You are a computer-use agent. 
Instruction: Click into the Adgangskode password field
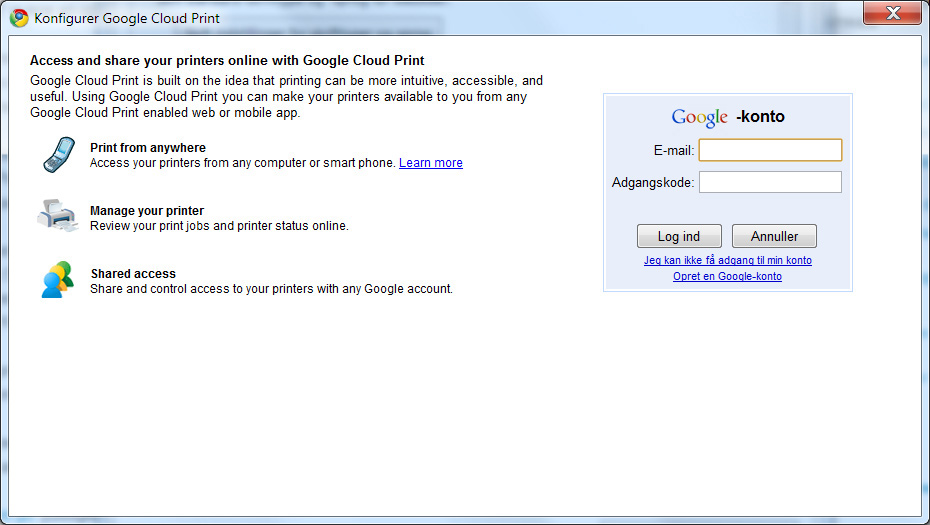tap(770, 182)
